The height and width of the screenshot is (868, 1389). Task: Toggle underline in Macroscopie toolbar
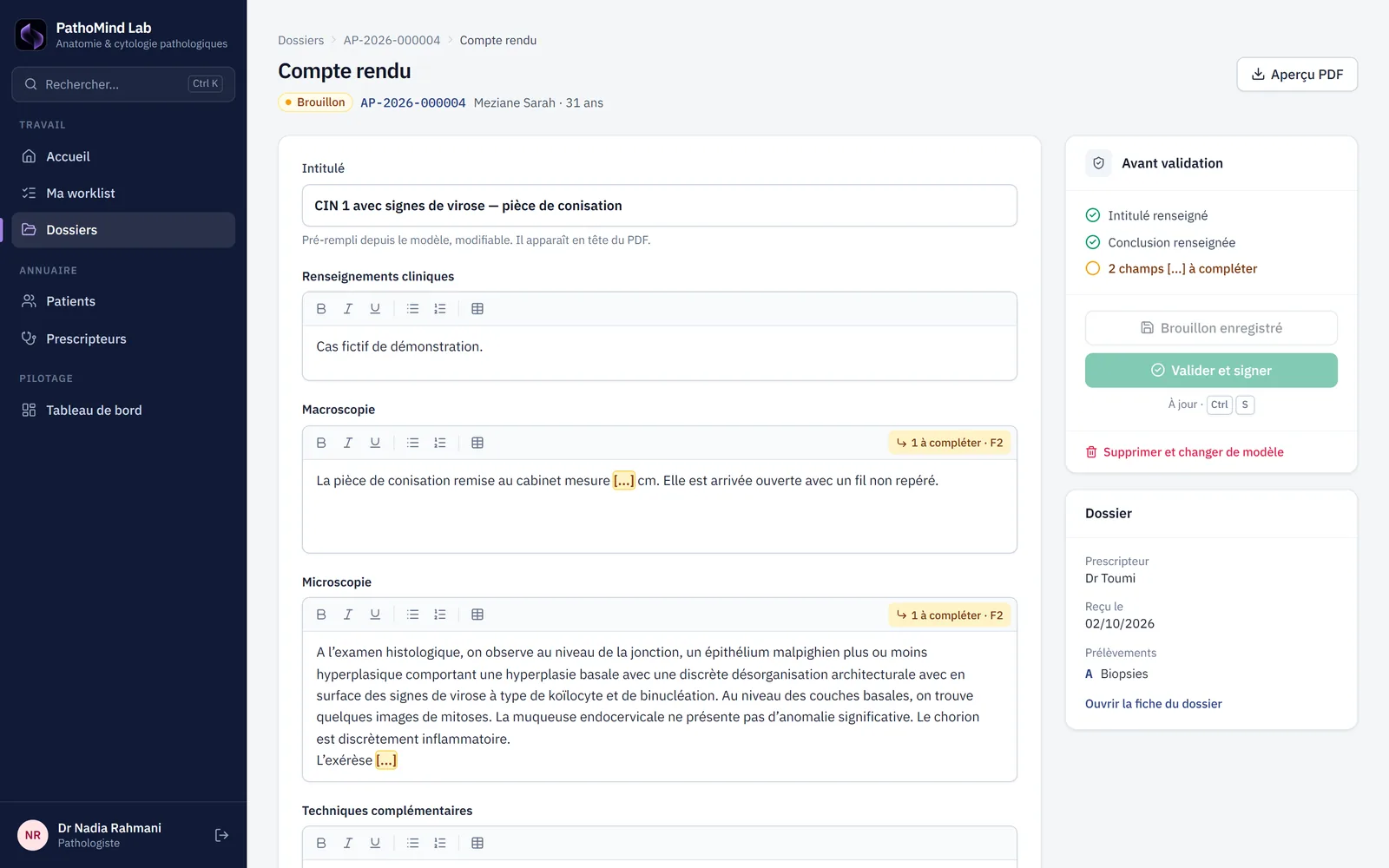pyautogui.click(x=375, y=443)
